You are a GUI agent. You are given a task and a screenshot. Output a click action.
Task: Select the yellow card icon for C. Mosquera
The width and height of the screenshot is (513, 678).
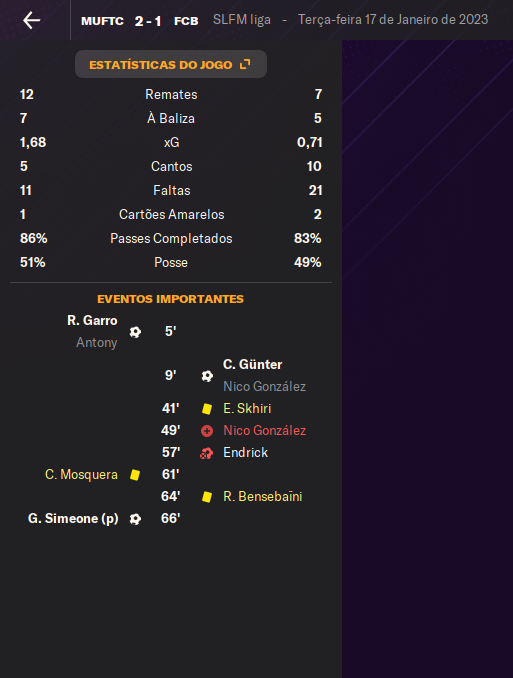135,475
